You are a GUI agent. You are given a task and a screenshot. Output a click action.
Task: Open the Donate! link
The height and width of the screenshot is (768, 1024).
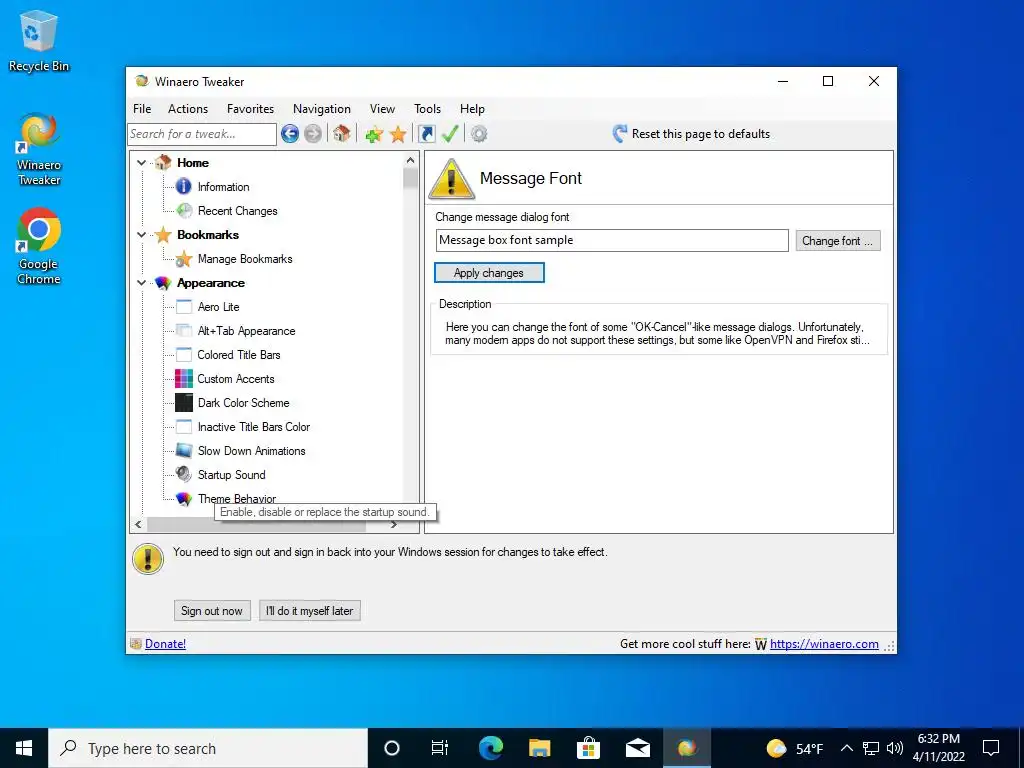click(165, 644)
